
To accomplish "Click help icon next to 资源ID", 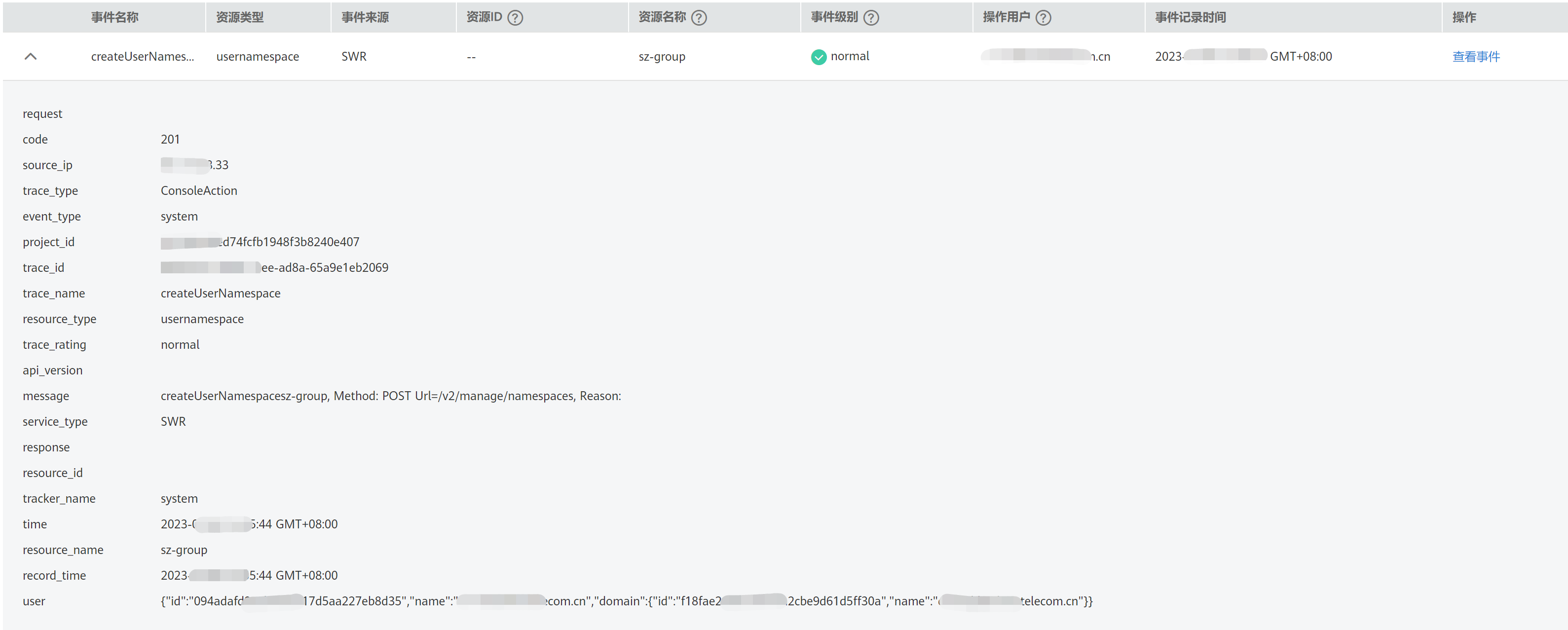I will [515, 18].
